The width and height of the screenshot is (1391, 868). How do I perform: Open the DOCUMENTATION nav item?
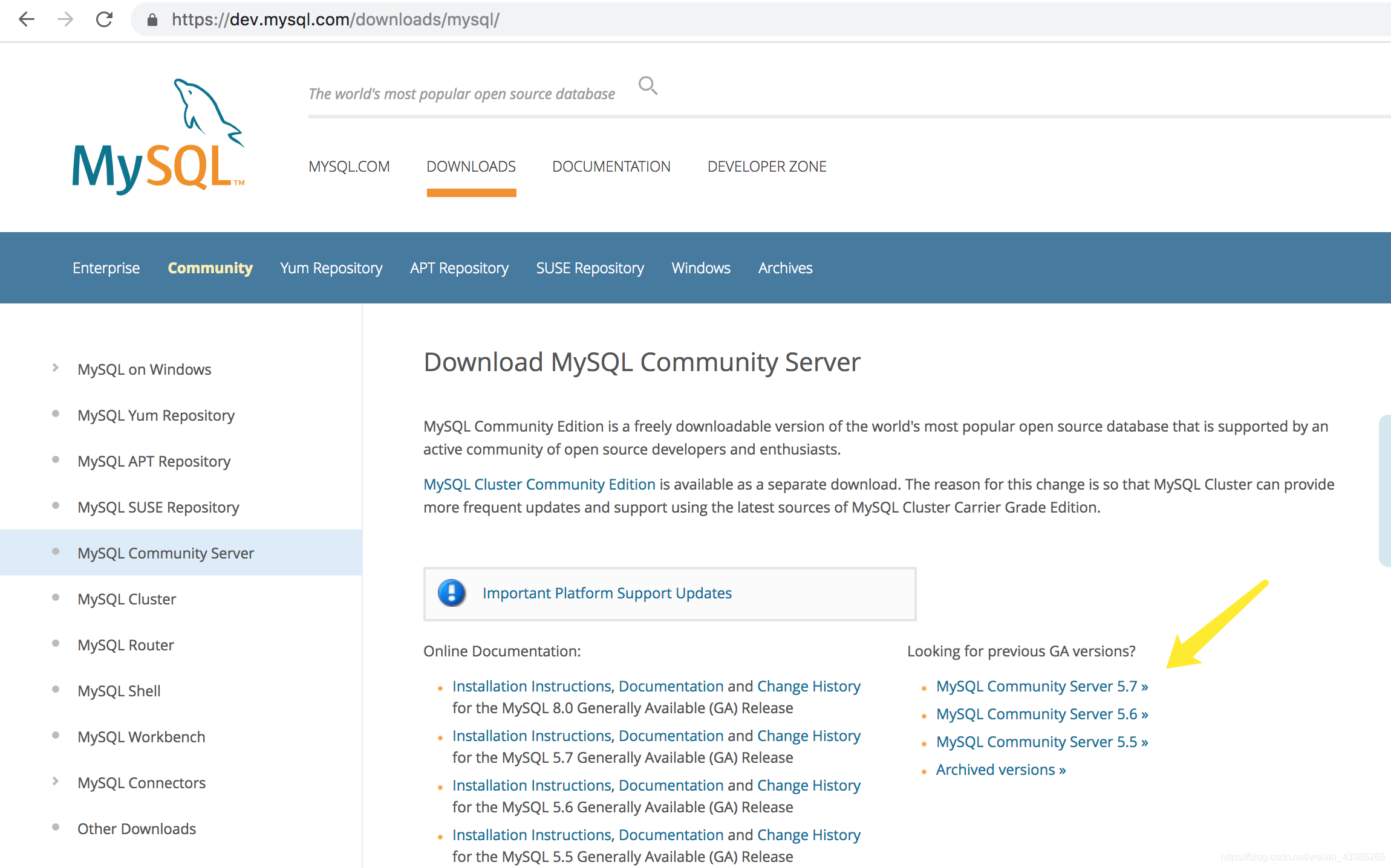coord(611,166)
